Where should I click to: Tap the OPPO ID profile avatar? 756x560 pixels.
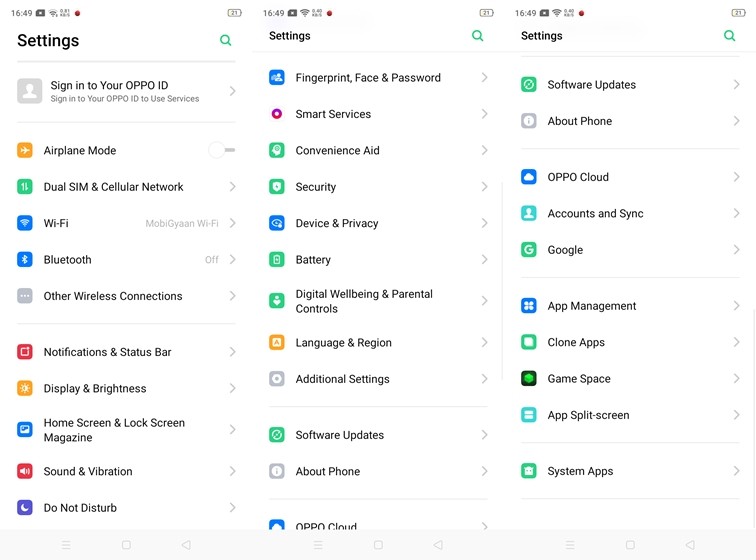pyautogui.click(x=29, y=91)
